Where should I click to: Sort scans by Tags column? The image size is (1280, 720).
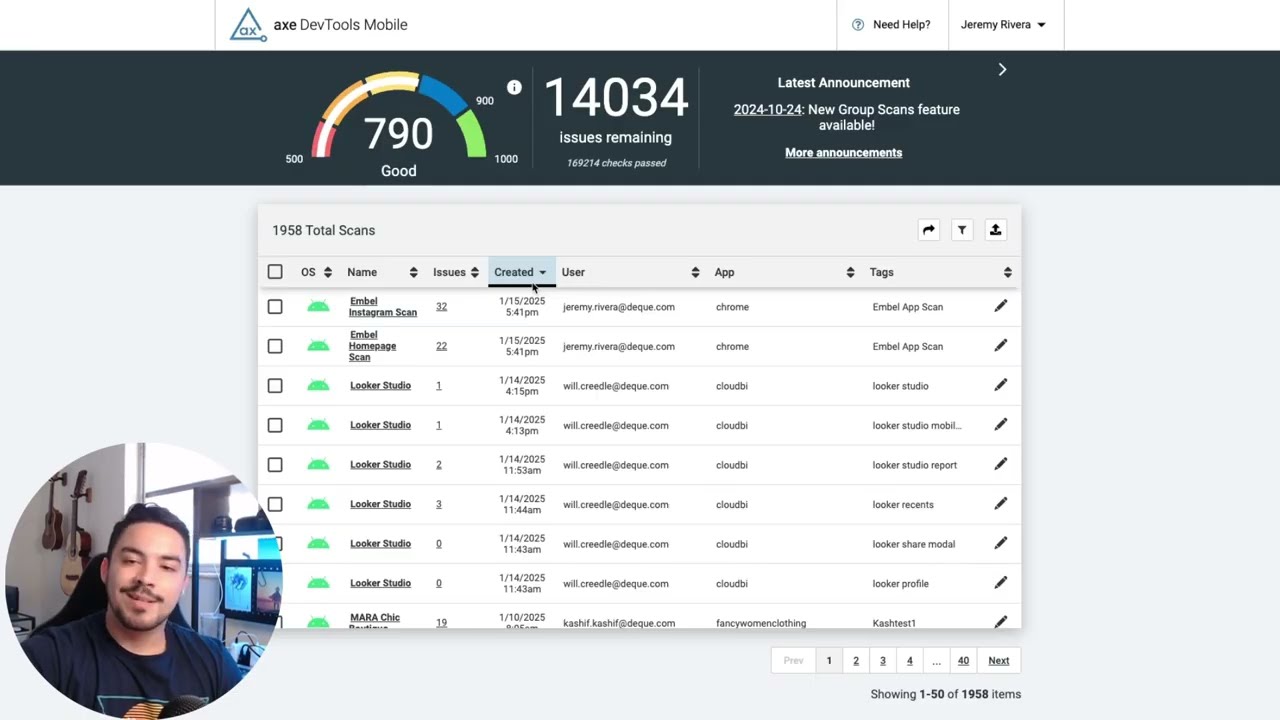click(940, 272)
